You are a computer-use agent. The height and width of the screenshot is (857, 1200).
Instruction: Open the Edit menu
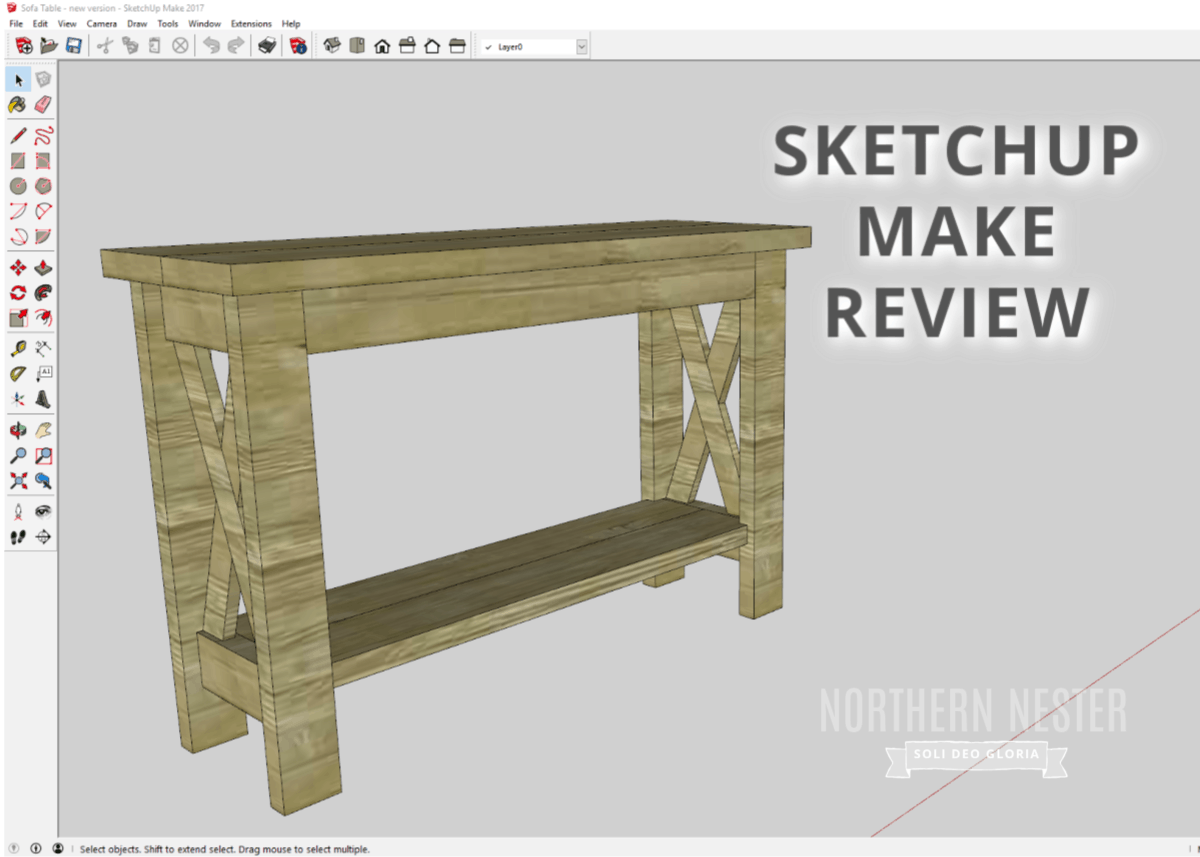(x=40, y=23)
